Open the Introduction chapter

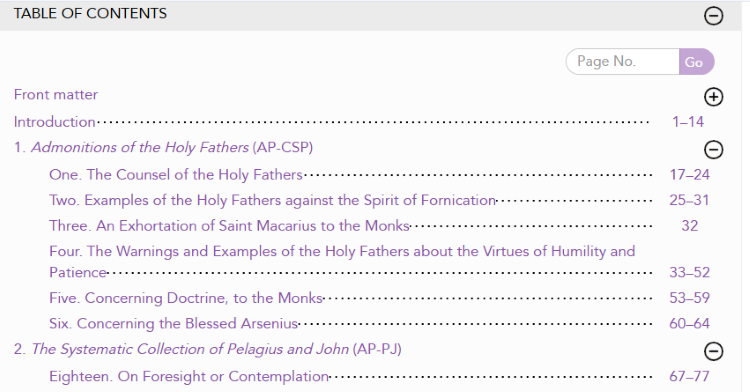[55, 122]
